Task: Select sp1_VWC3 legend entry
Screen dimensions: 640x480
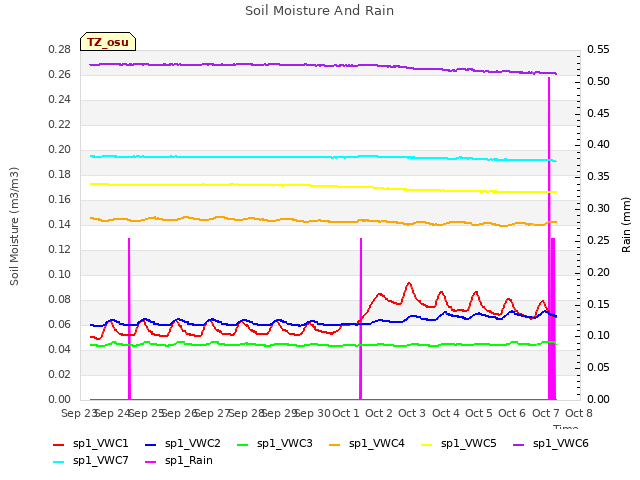Action: (274, 443)
